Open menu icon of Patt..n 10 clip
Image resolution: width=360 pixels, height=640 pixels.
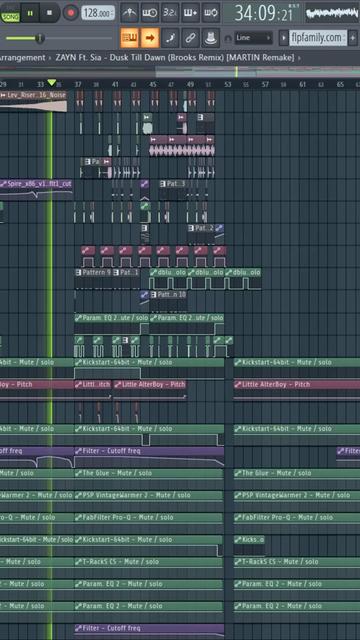point(153,294)
